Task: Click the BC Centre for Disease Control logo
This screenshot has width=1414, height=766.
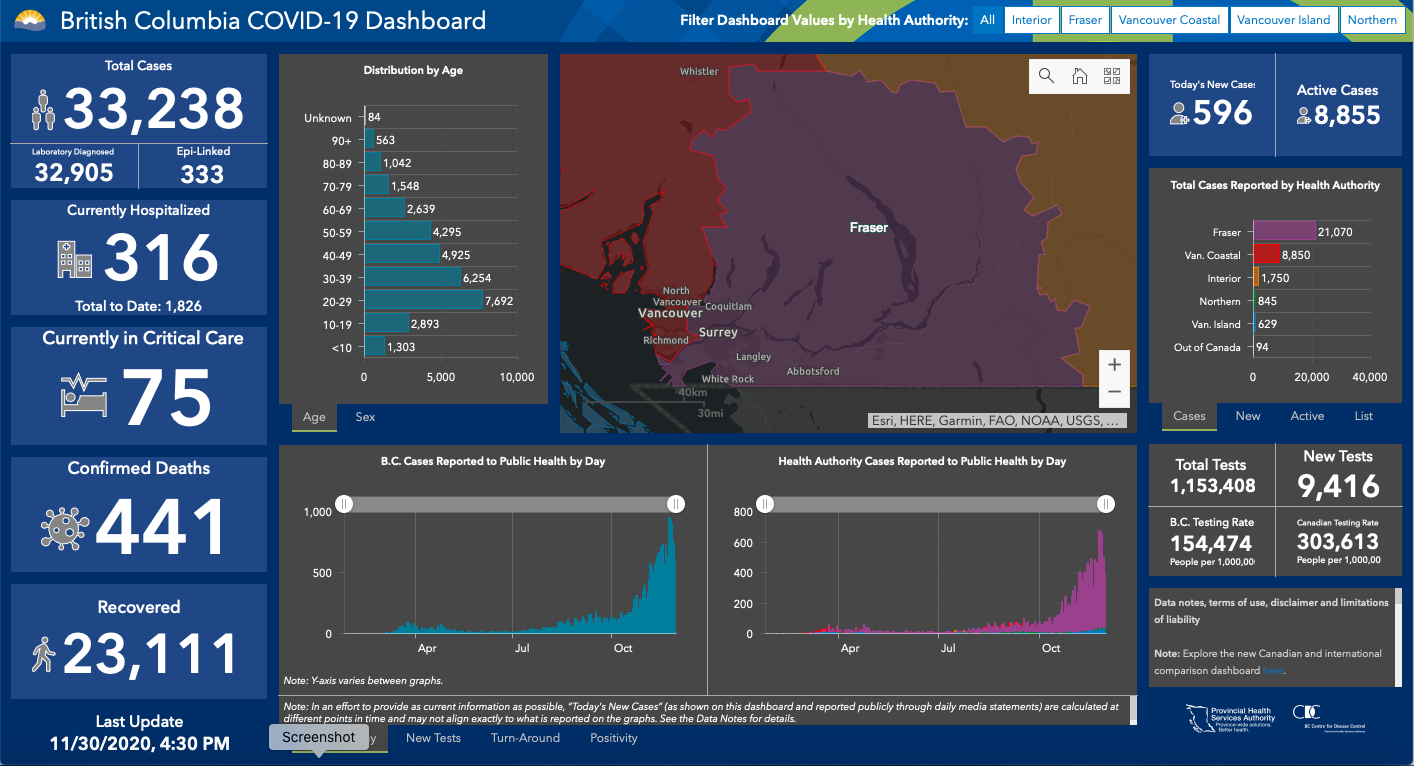Action: coord(1328,719)
